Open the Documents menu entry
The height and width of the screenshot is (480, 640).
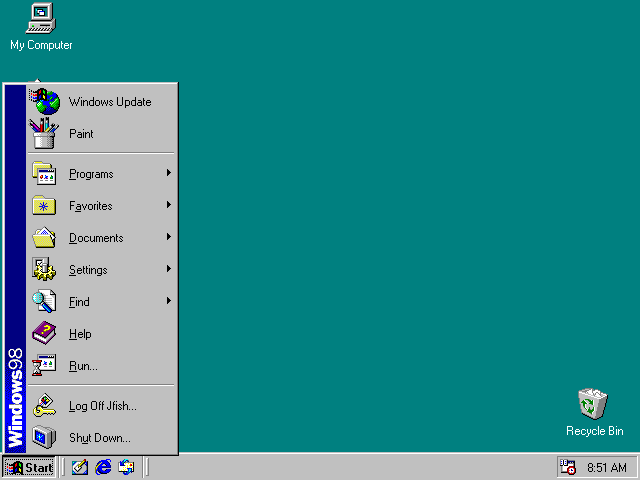[102, 238]
